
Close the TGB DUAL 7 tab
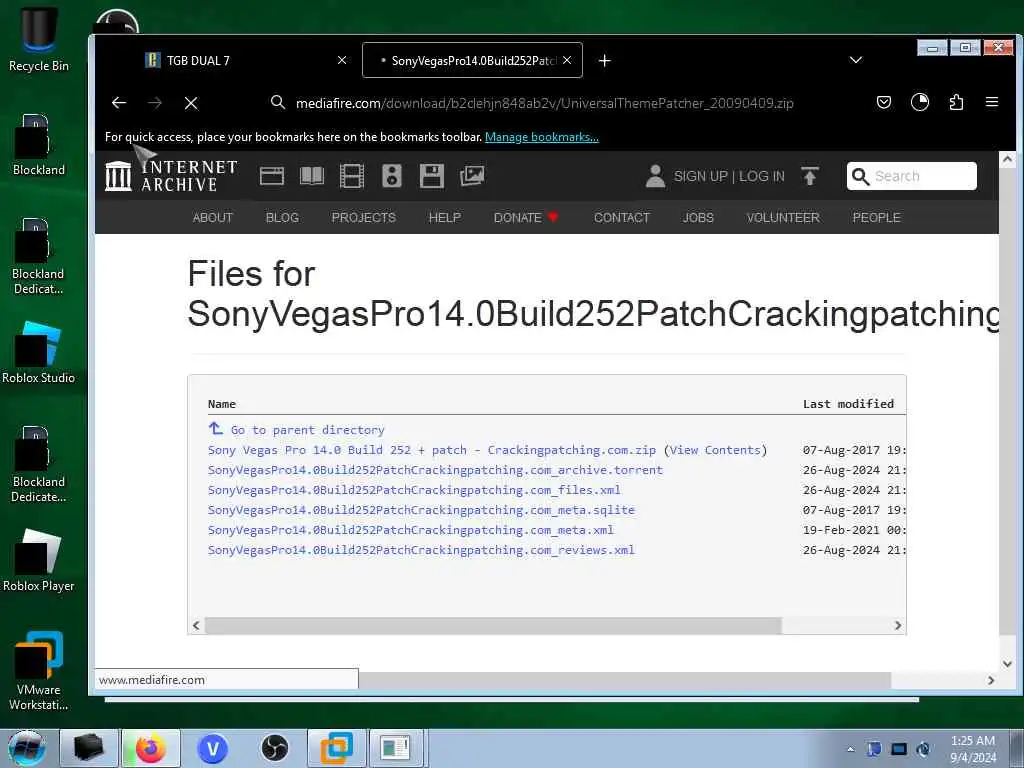point(342,60)
